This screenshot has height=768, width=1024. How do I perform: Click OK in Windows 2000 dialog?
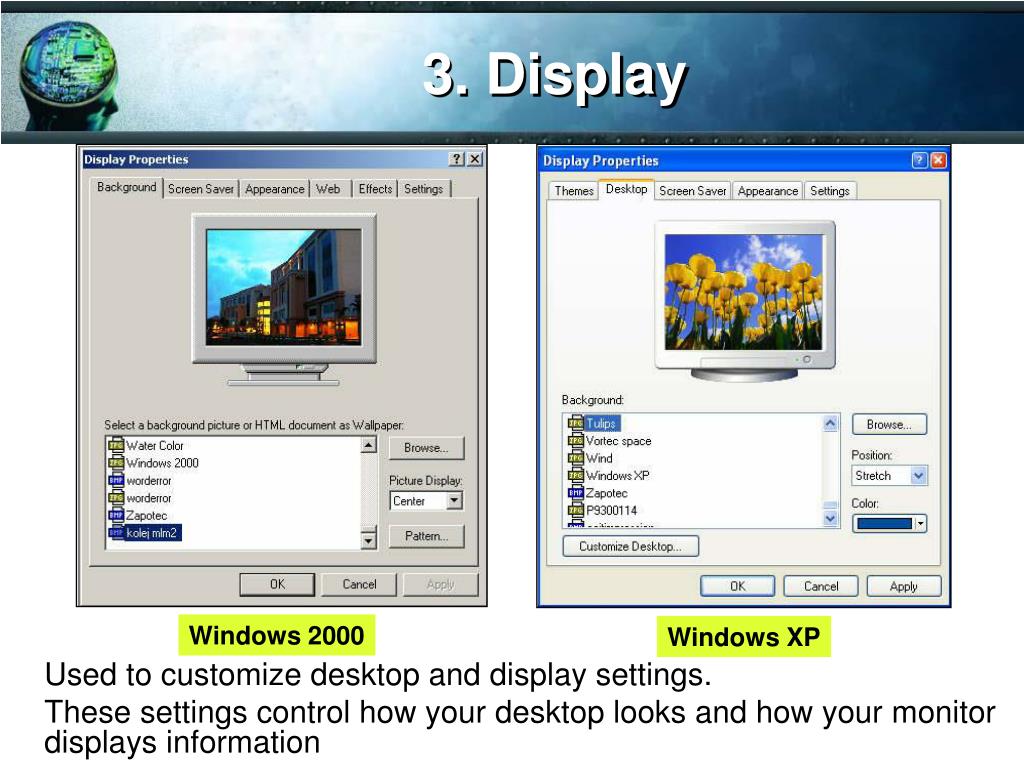coord(277,584)
